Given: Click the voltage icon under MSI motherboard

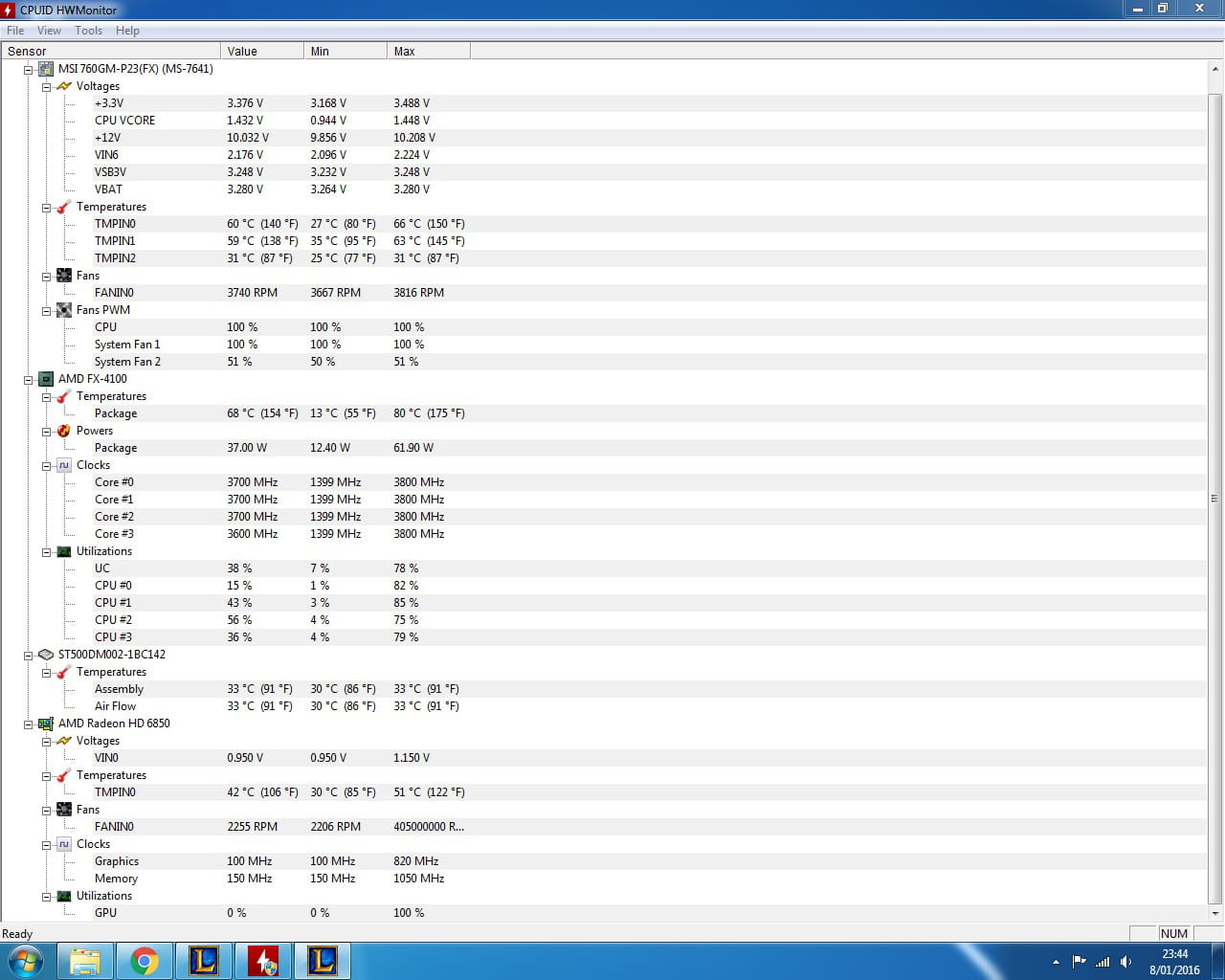Looking at the screenshot, I should click(64, 86).
